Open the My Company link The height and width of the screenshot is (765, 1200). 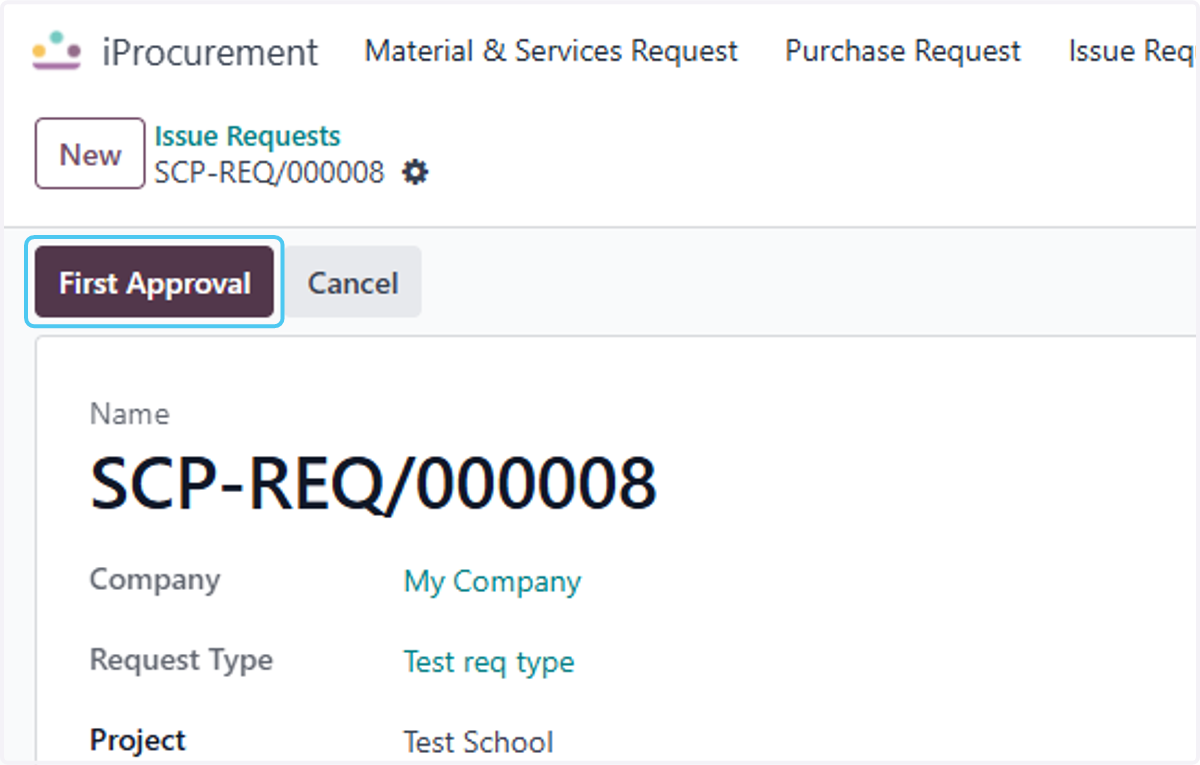pos(492,581)
